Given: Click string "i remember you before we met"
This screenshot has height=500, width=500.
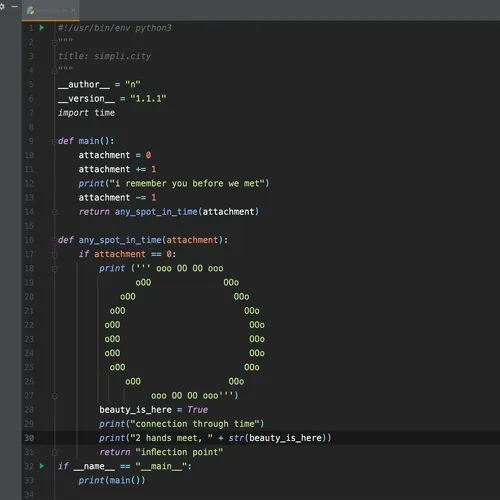Looking at the screenshot, I should (x=187, y=183).
